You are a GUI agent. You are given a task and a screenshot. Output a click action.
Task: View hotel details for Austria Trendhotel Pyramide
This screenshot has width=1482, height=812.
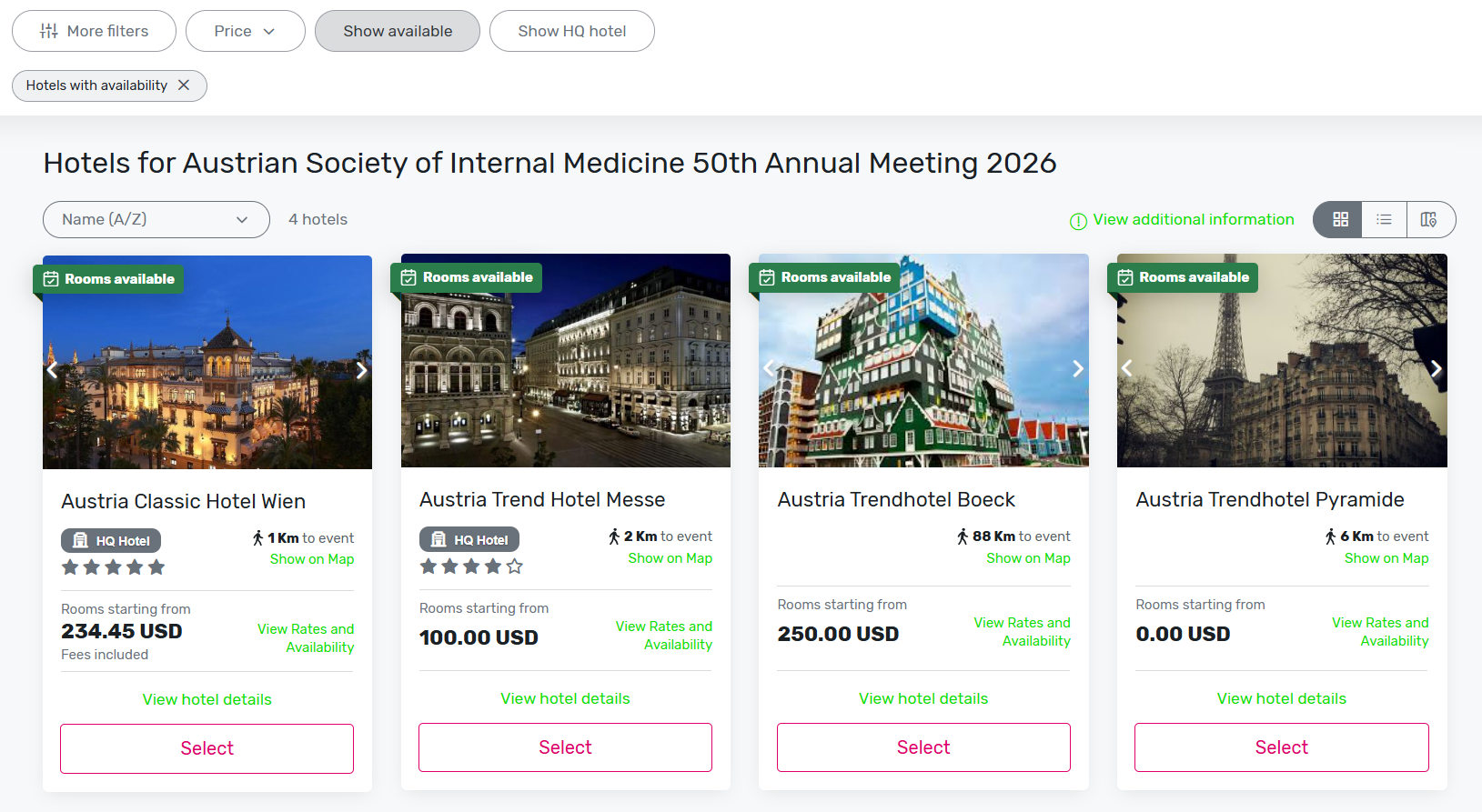[1282, 698]
